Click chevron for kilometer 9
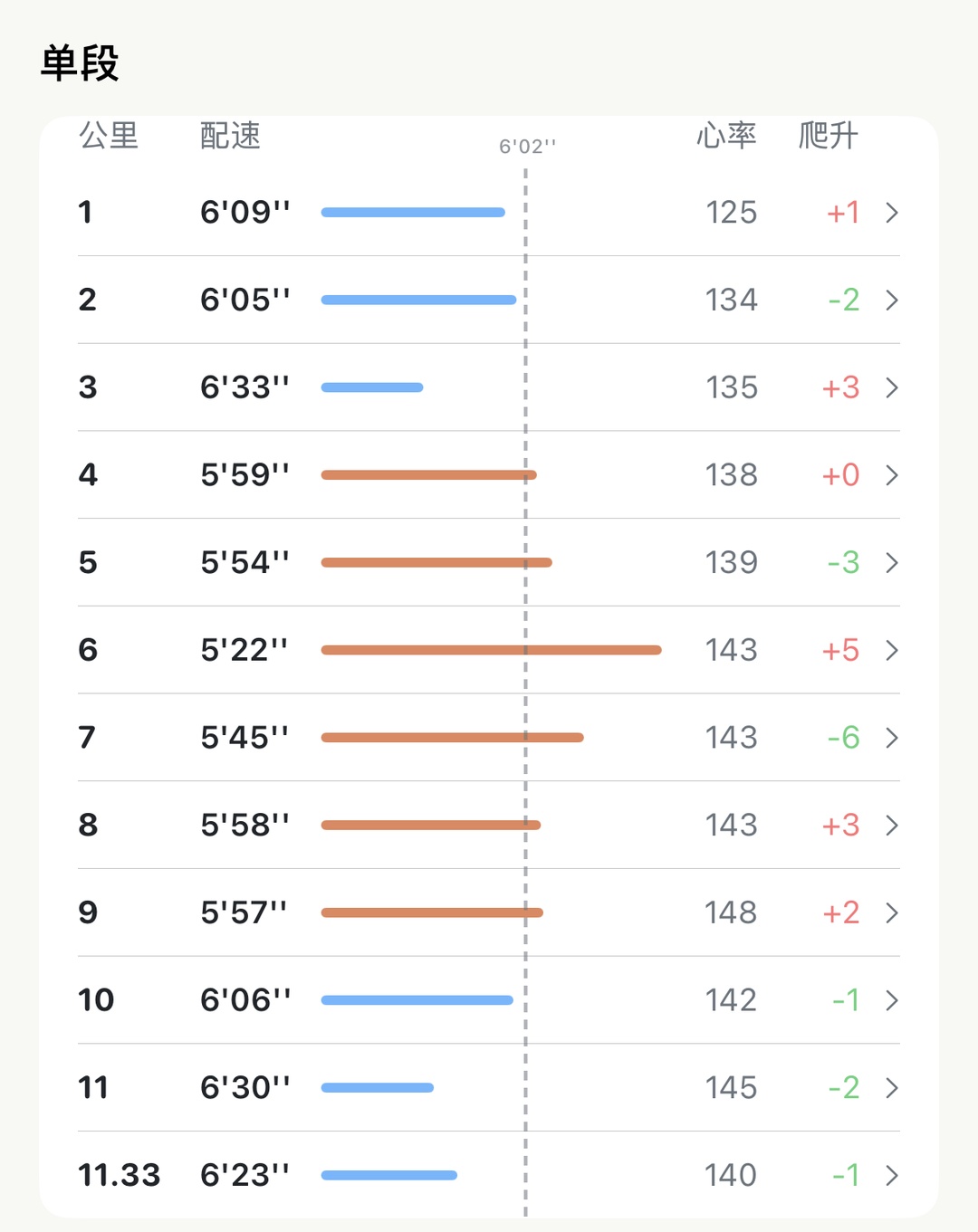The height and width of the screenshot is (1232, 978). point(892,912)
